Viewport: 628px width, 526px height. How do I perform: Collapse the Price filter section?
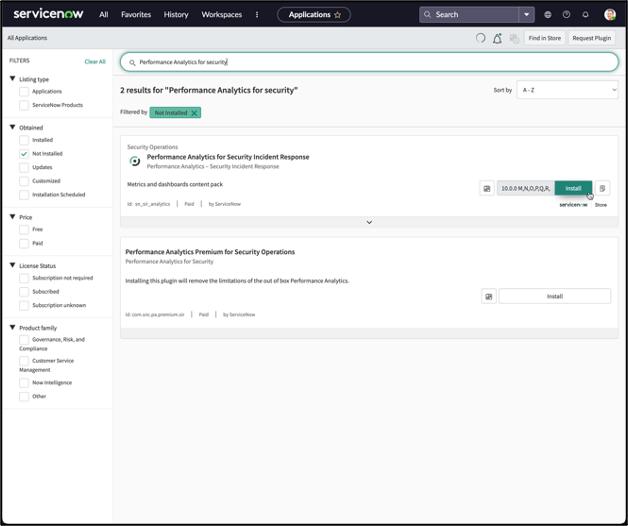(12, 217)
